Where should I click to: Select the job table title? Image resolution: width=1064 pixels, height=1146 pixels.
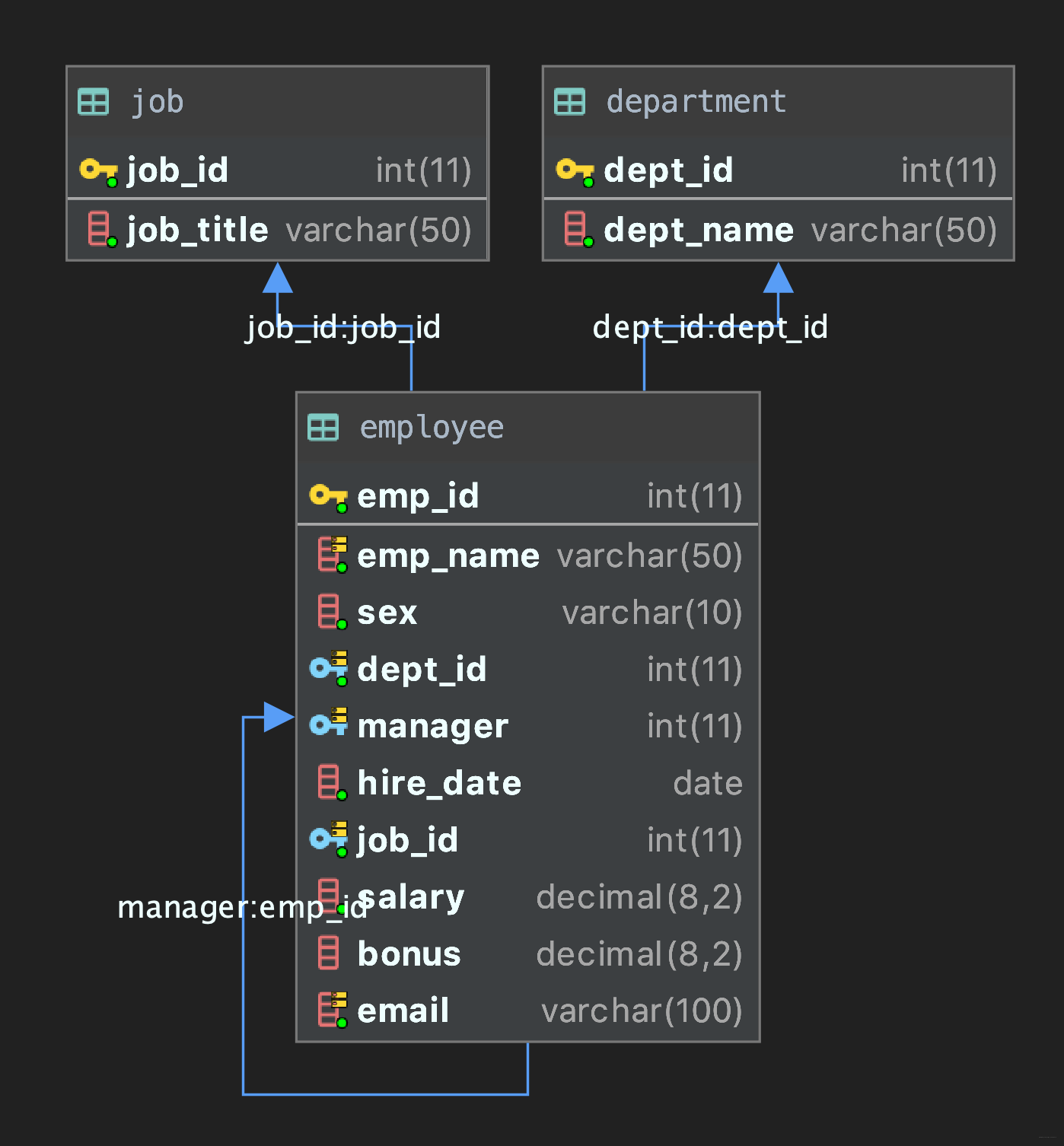pos(157,101)
